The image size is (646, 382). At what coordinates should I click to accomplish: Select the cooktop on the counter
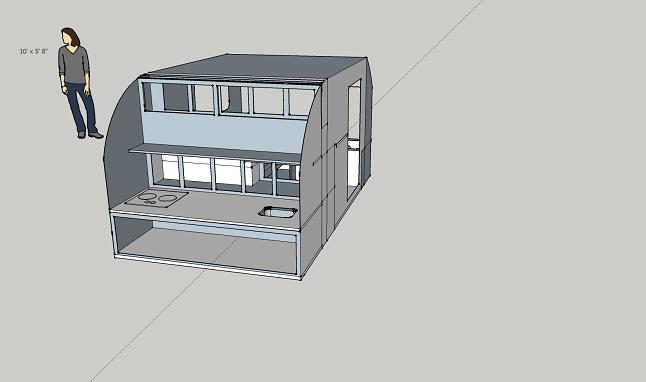coord(157,199)
